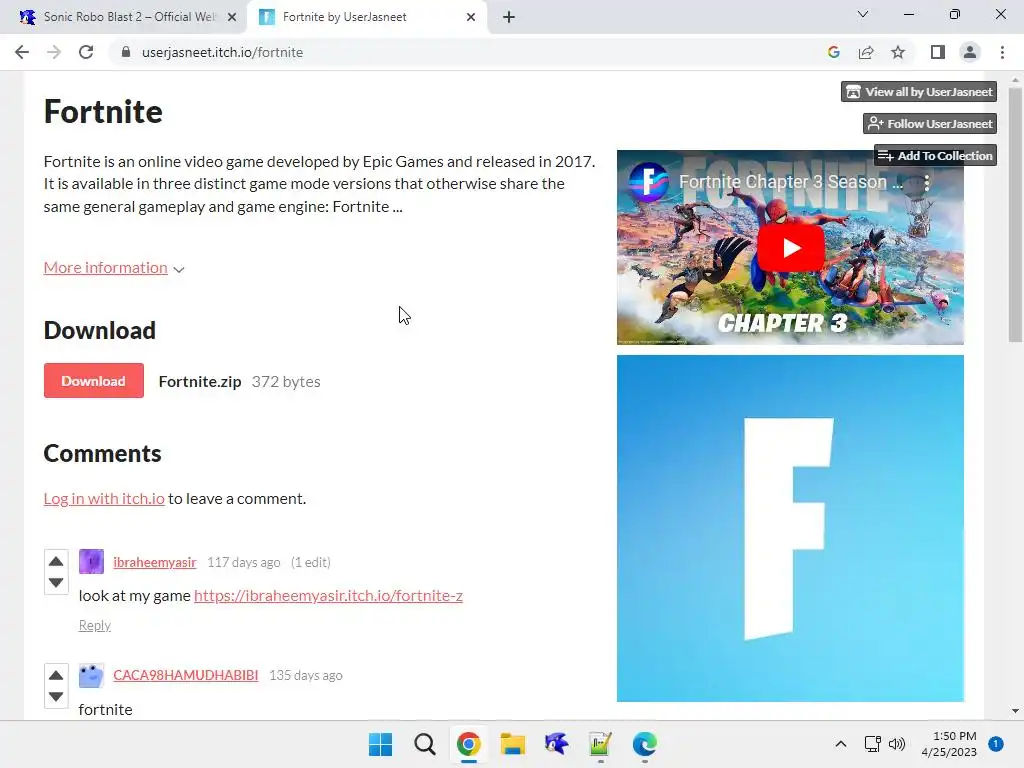The height and width of the screenshot is (768, 1024).
Task: Click the share page icon
Action: (x=866, y=52)
